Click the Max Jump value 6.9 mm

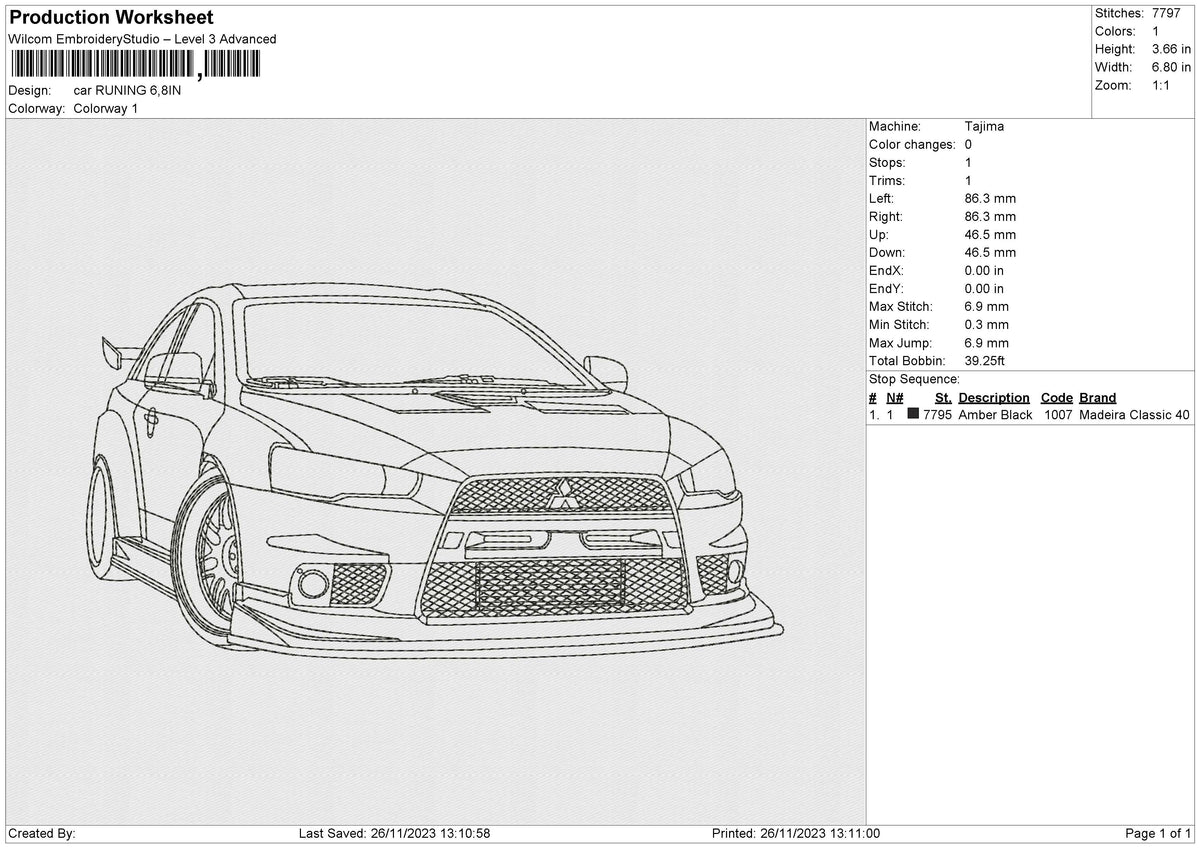(987, 342)
